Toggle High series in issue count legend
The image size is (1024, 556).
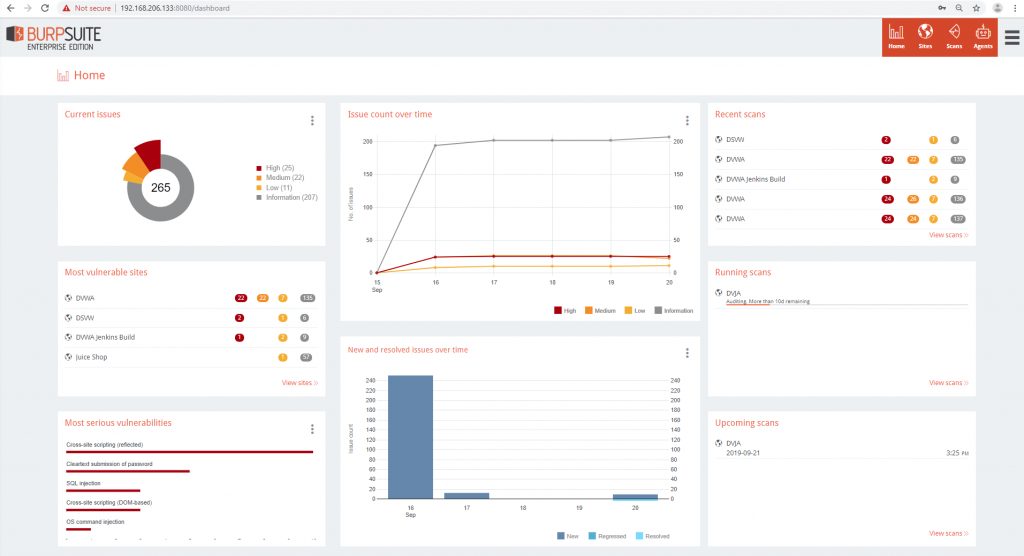pyautogui.click(x=565, y=311)
